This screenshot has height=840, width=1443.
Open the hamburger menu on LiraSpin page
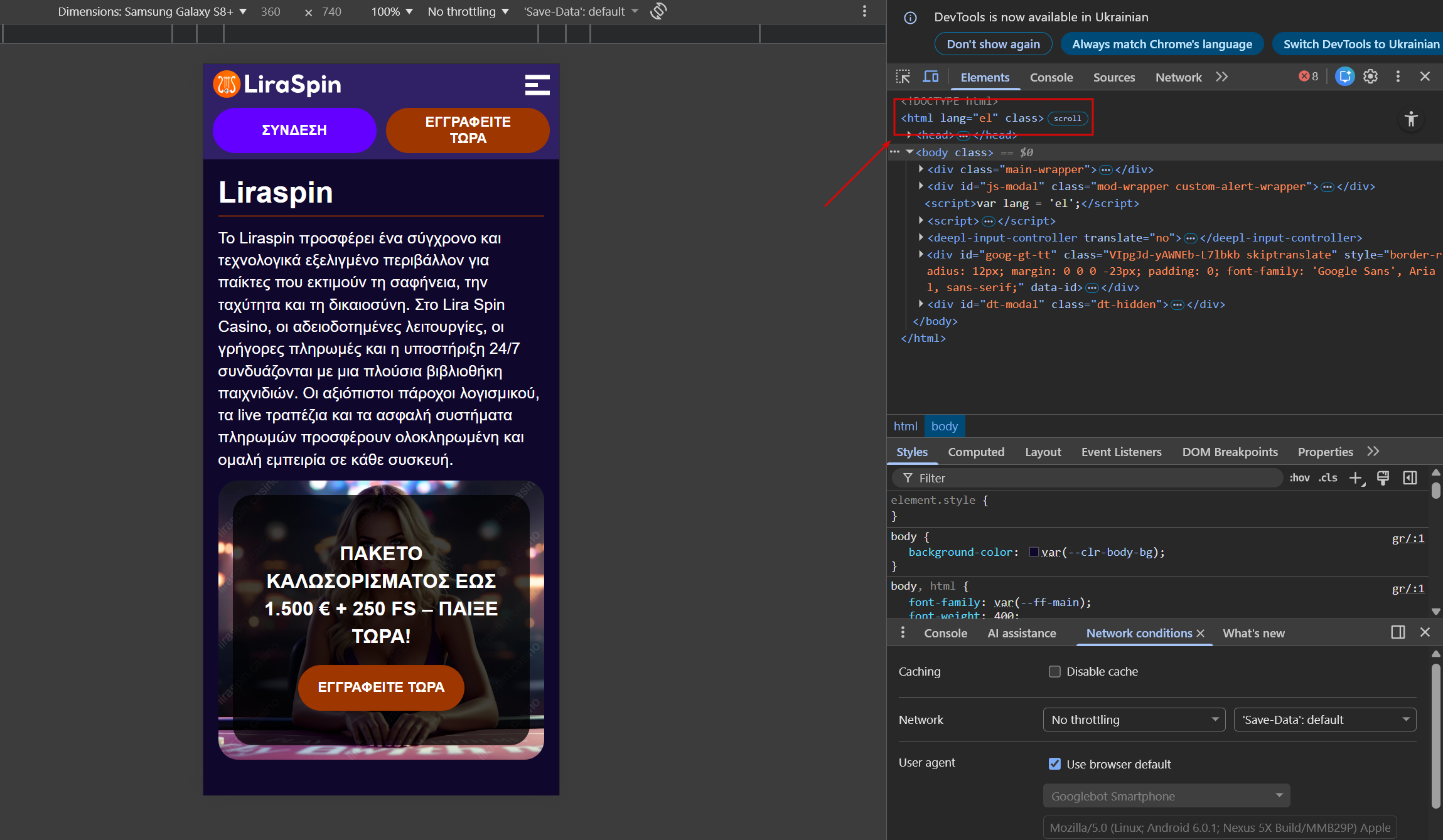pyautogui.click(x=537, y=85)
